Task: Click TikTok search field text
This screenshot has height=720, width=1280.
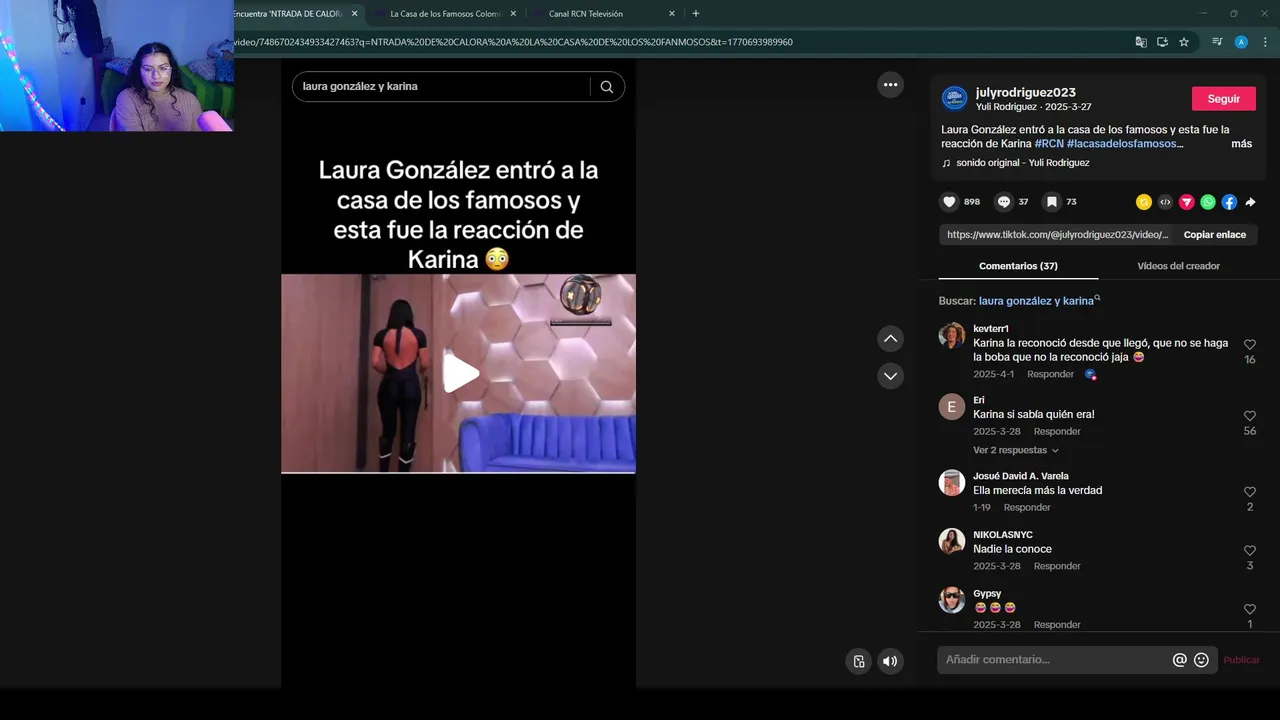Action: [x=360, y=87]
